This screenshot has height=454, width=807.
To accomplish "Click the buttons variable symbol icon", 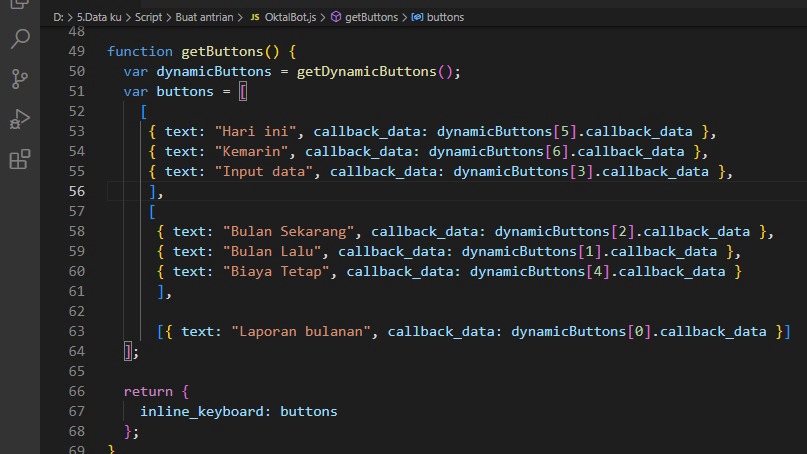I will click(417, 17).
